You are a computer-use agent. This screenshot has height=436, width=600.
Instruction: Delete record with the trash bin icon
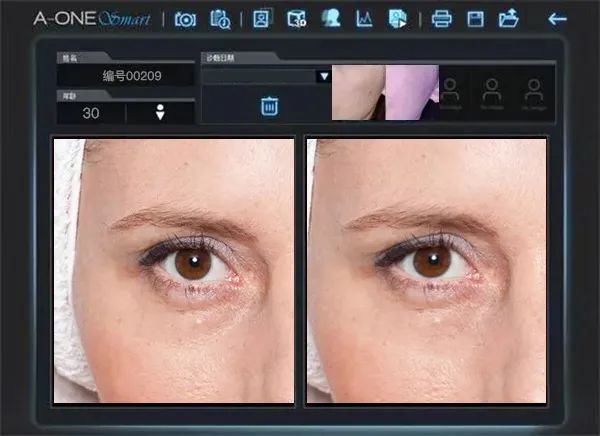[x=268, y=106]
